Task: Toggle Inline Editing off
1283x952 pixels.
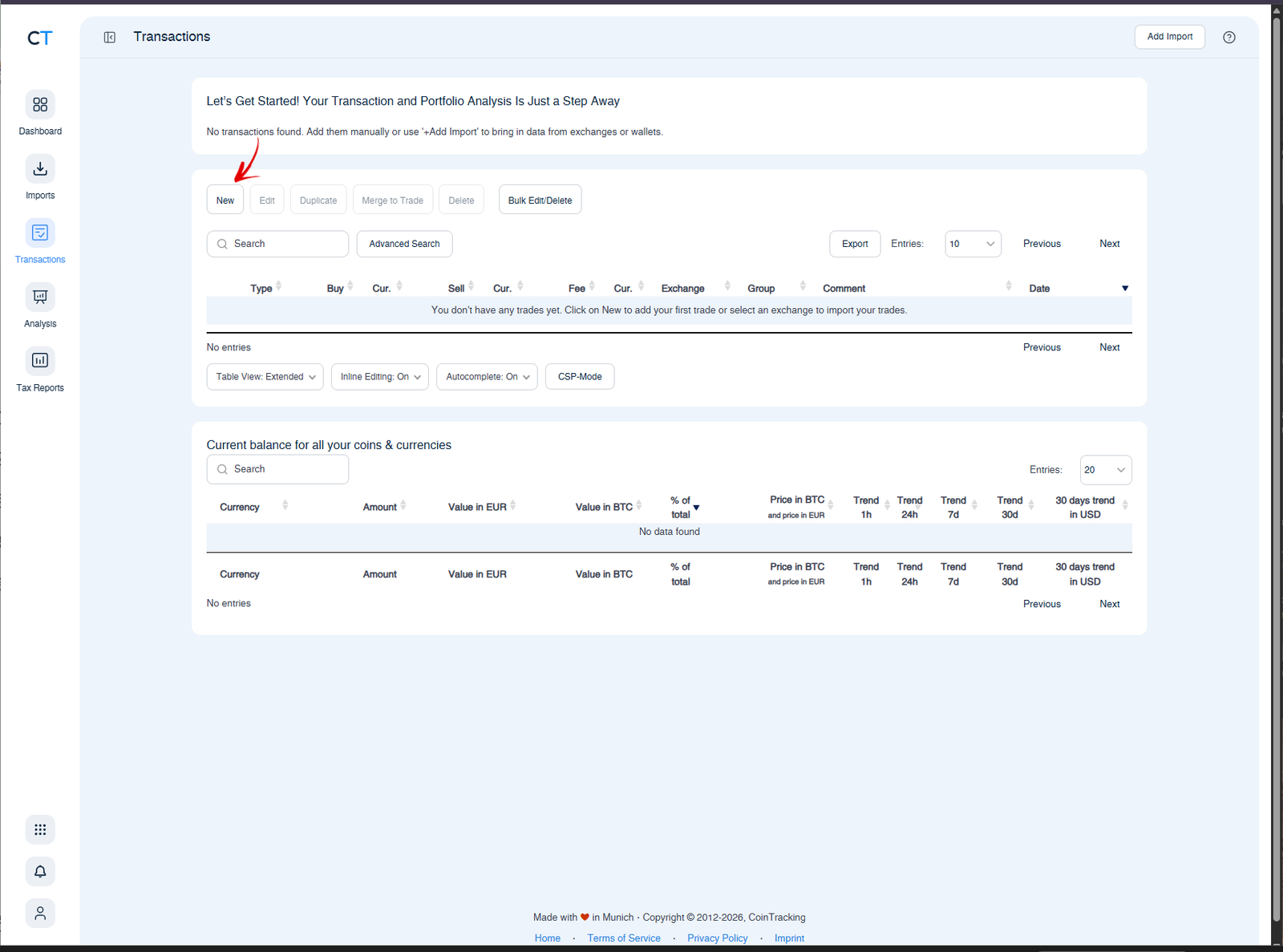Action: (x=379, y=376)
